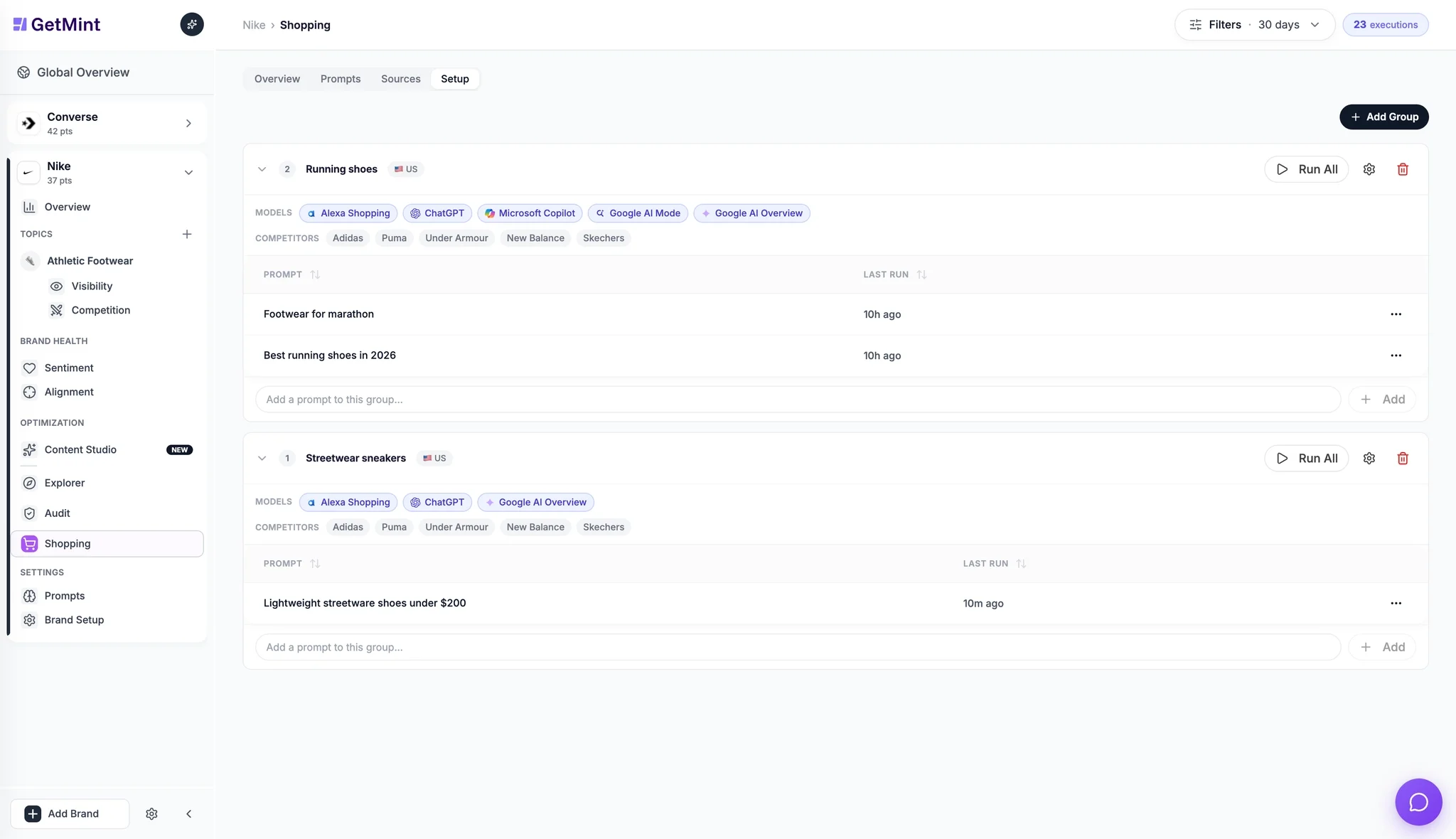Open more options for Best running shoes in 2026
1456x839 pixels.
tap(1396, 356)
